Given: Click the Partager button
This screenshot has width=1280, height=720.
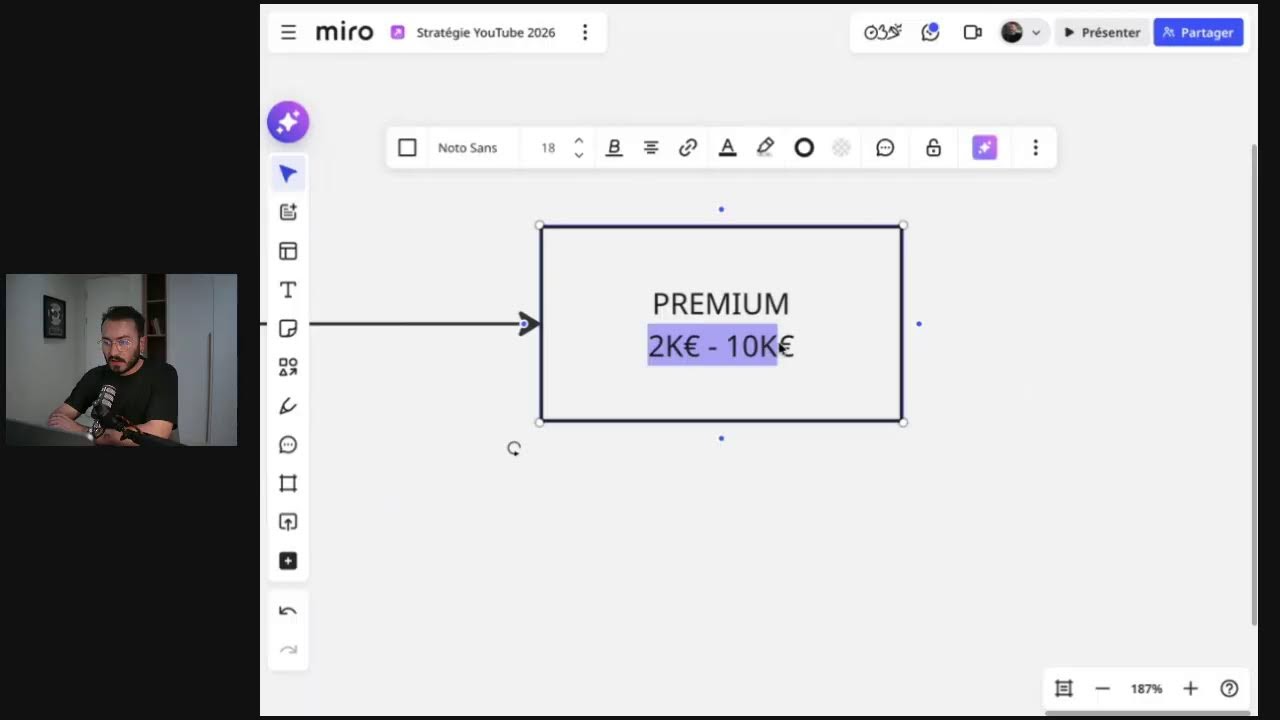Looking at the screenshot, I should tap(1198, 32).
